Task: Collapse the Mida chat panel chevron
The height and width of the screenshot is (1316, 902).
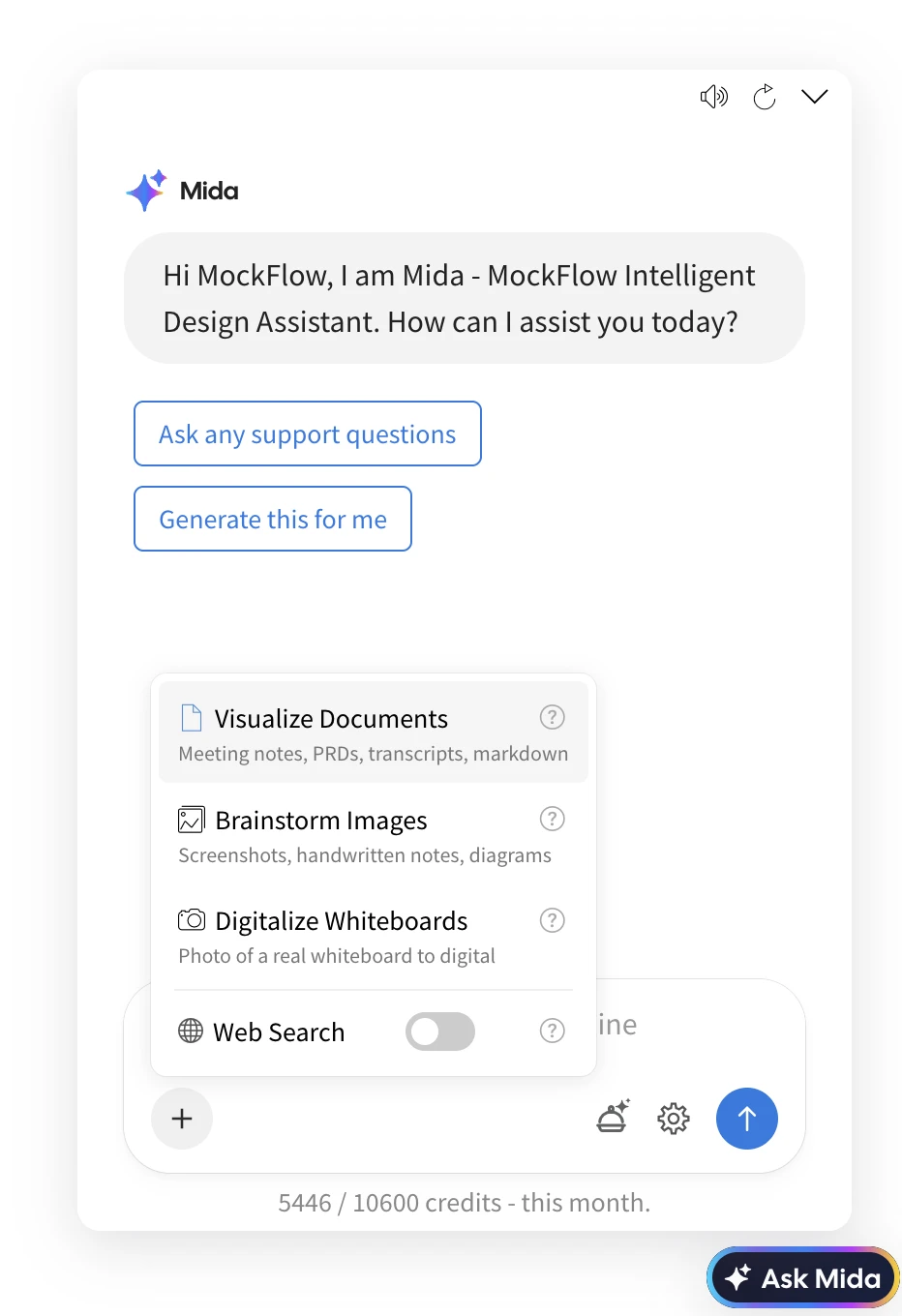Action: coord(815,97)
